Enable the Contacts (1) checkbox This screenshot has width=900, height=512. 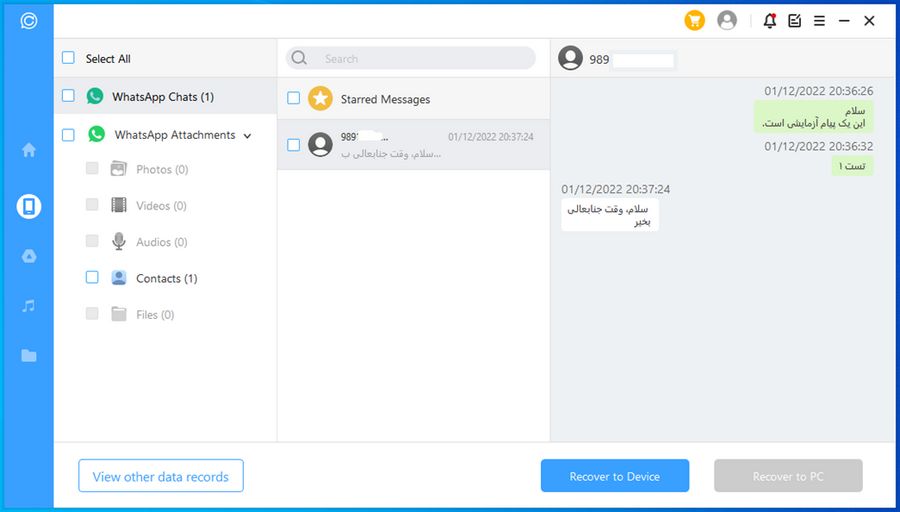click(x=92, y=278)
